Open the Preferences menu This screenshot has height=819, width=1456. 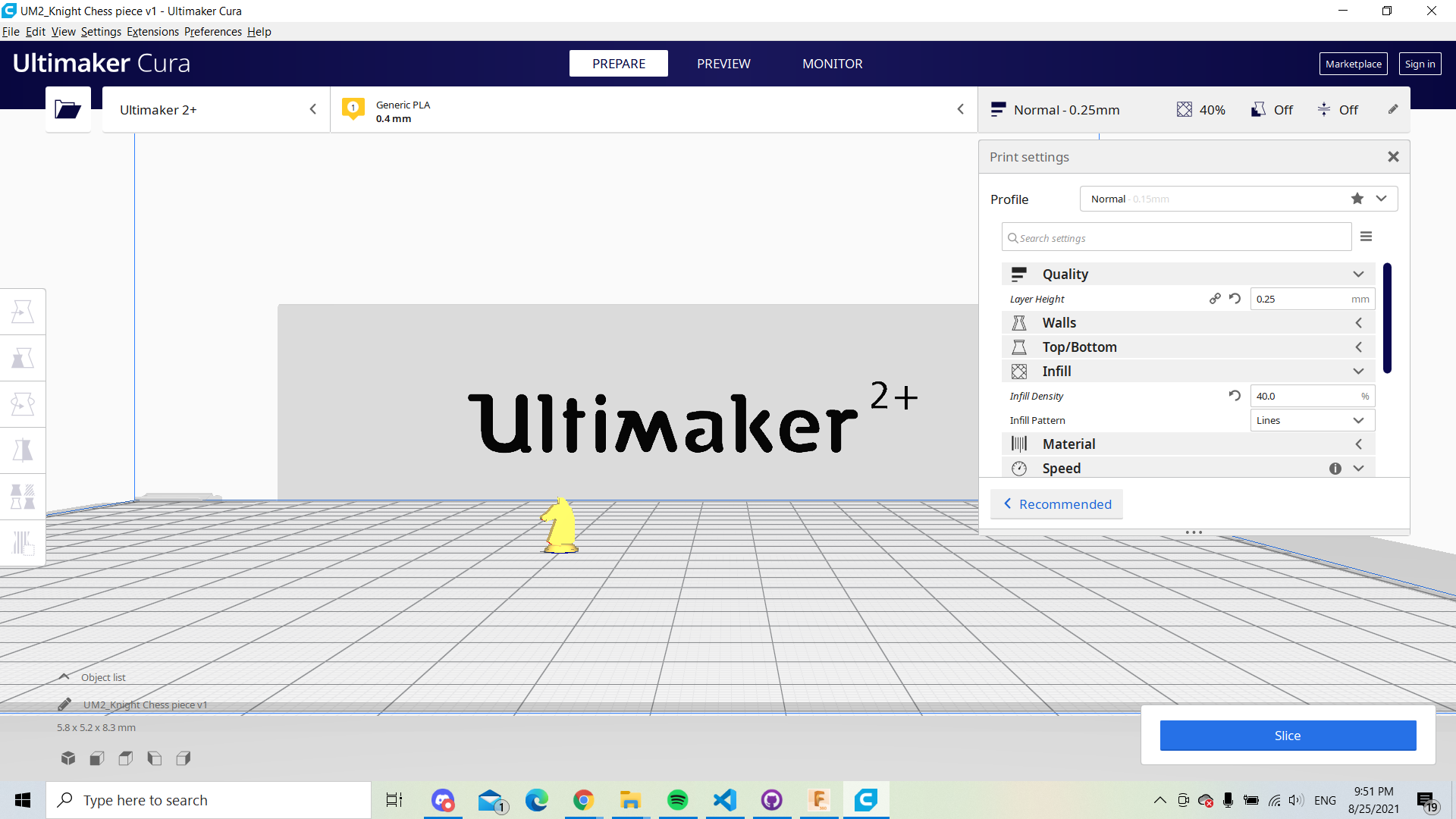point(213,32)
